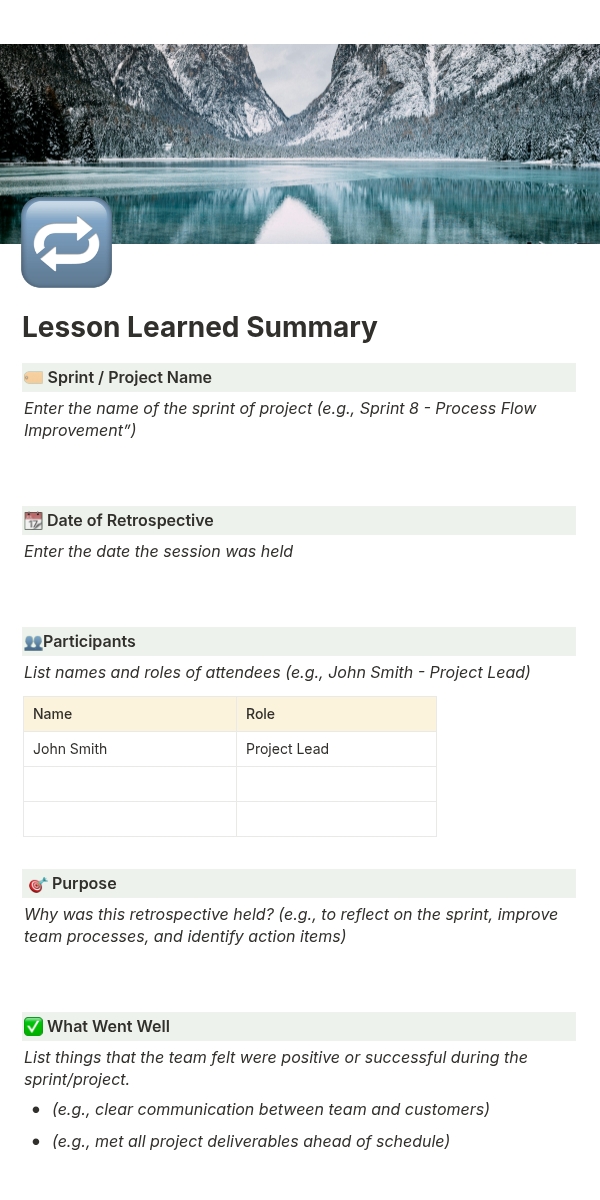600x1200 pixels.
Task: Click the John Smith table cell
Action: coord(130,749)
